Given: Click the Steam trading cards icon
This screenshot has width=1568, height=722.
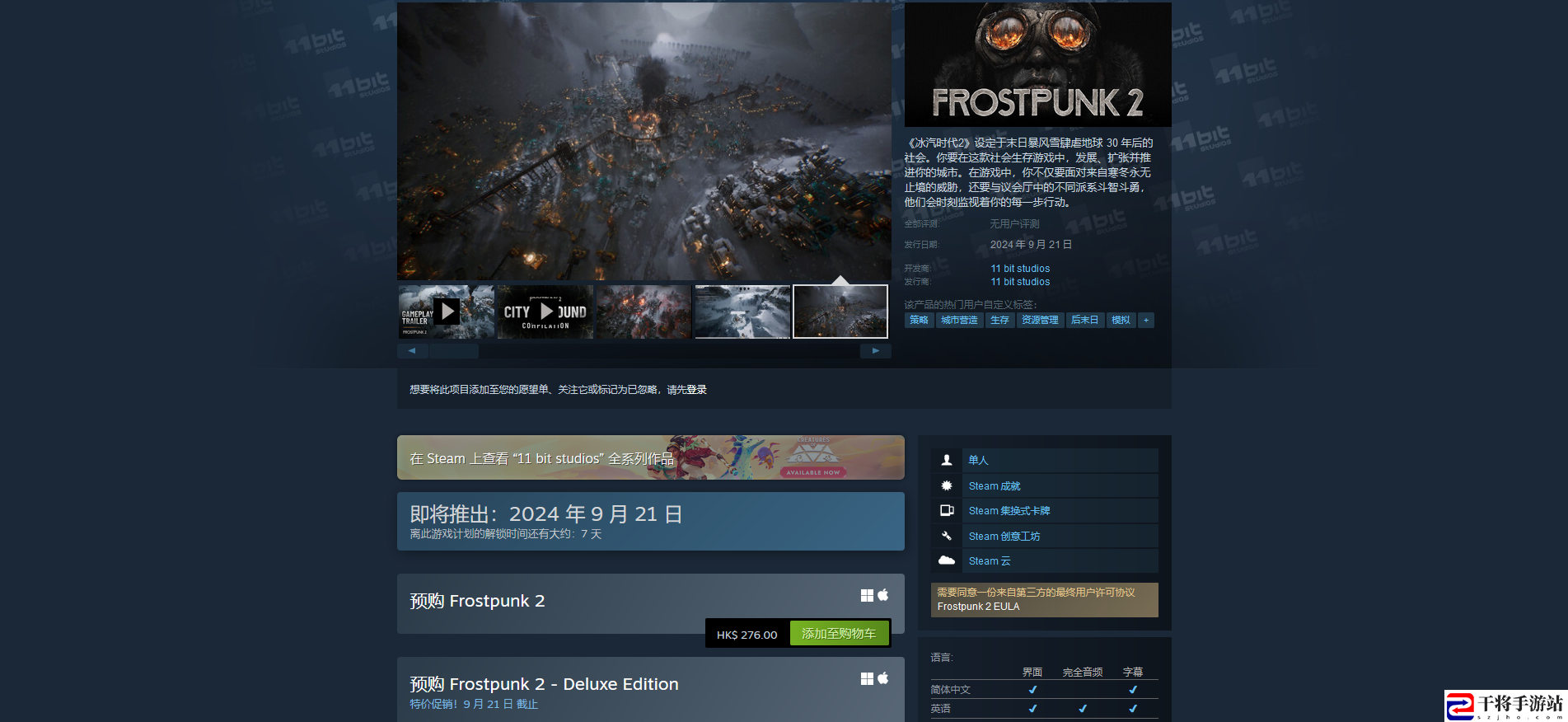Looking at the screenshot, I should pyautogui.click(x=947, y=511).
